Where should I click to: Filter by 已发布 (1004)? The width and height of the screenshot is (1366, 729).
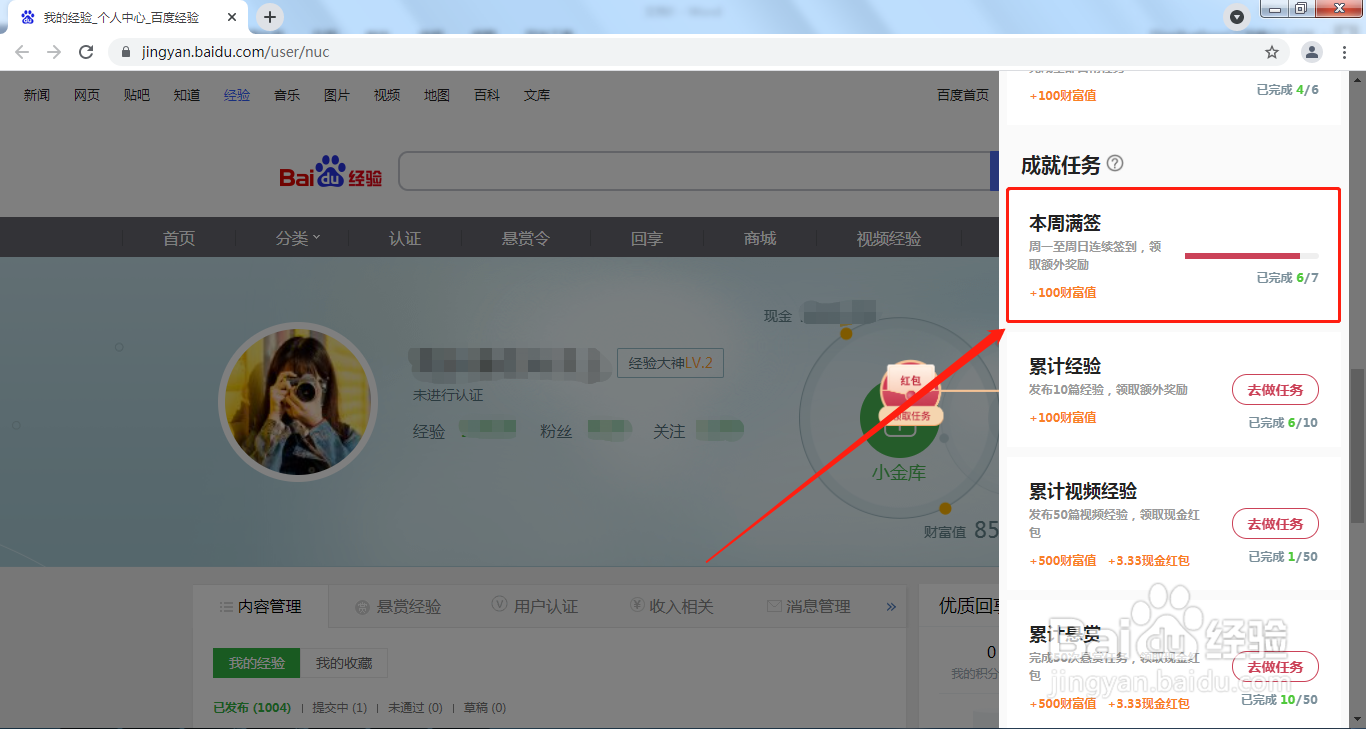coord(252,708)
